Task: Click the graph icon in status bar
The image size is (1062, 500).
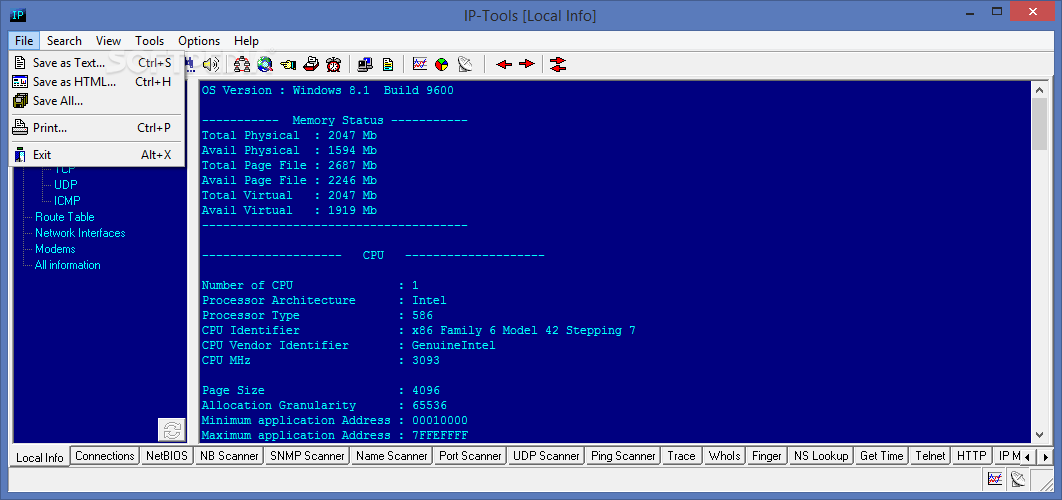Action: pos(996,479)
